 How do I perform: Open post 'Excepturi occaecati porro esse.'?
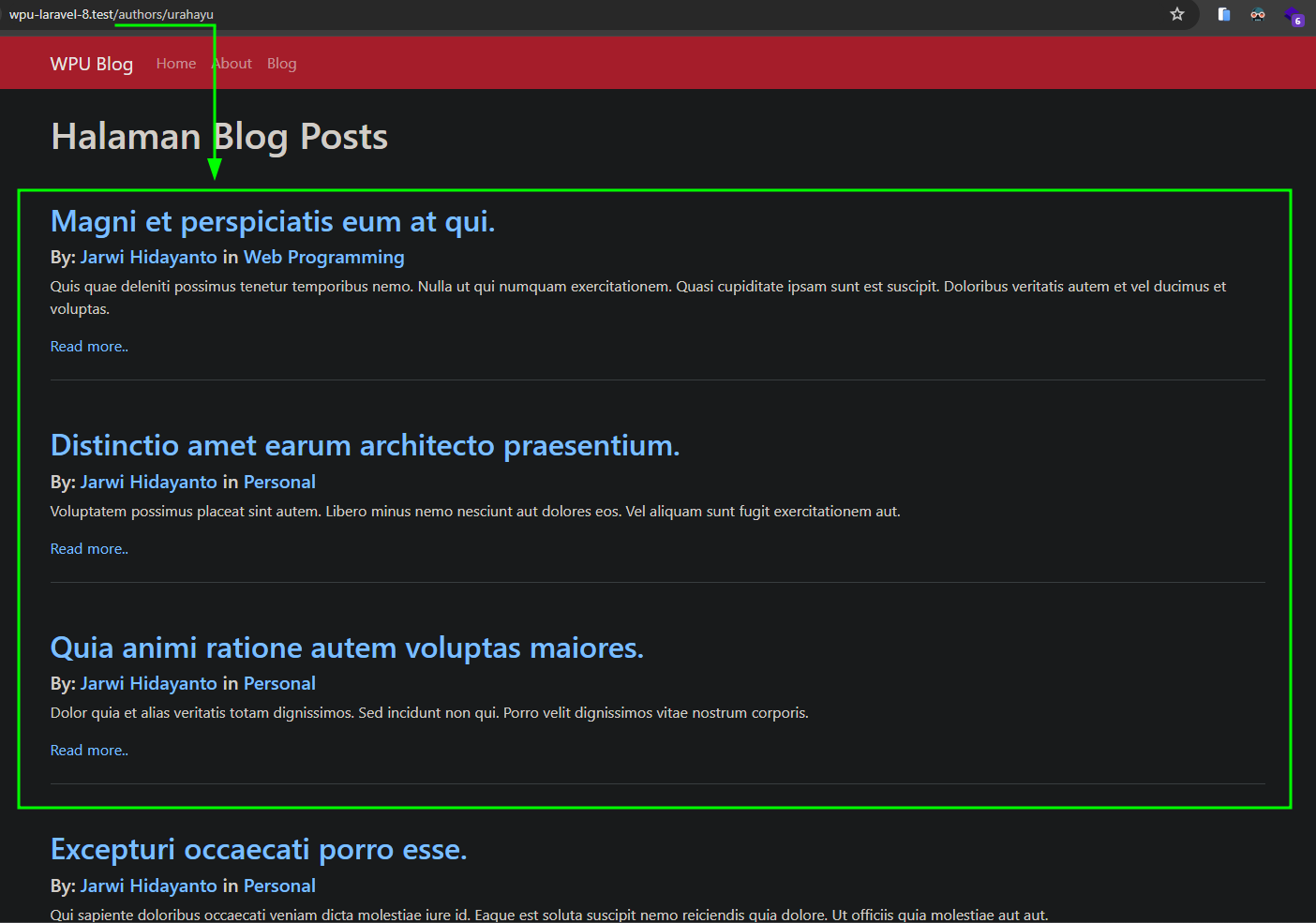tap(259, 850)
